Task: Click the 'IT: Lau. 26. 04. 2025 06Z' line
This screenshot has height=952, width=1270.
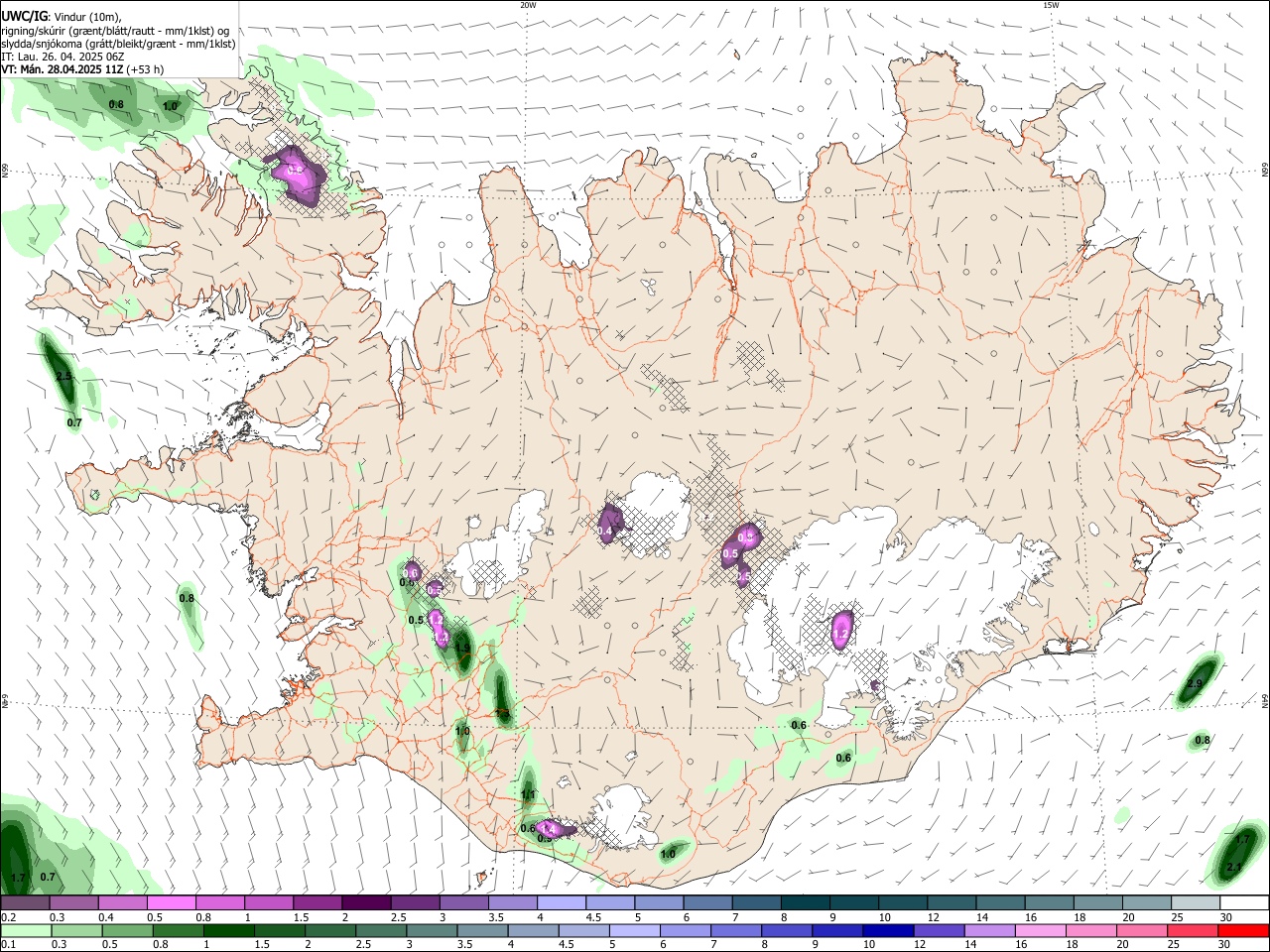Action: pos(63,57)
